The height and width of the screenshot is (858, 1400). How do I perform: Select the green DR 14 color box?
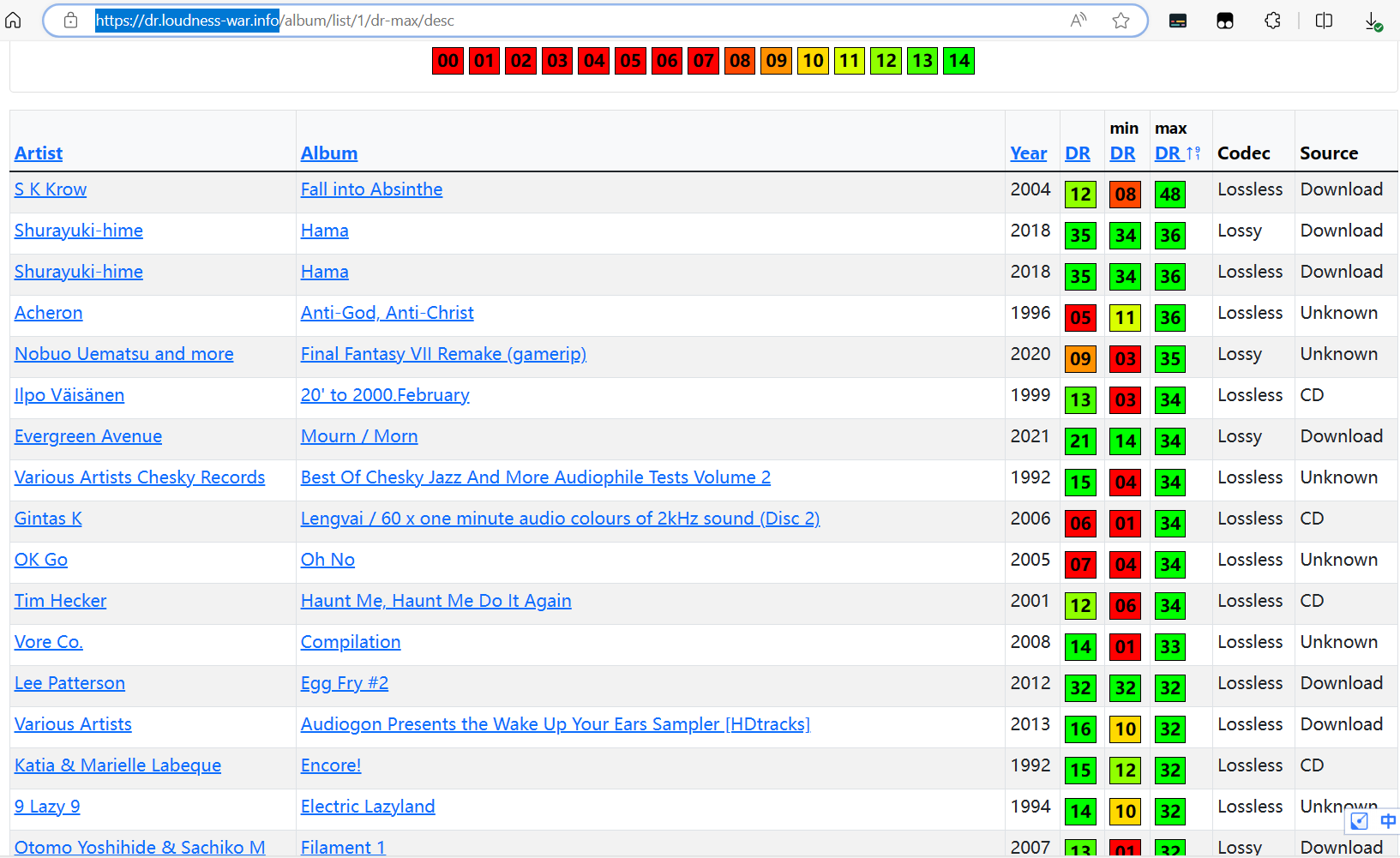(x=958, y=61)
